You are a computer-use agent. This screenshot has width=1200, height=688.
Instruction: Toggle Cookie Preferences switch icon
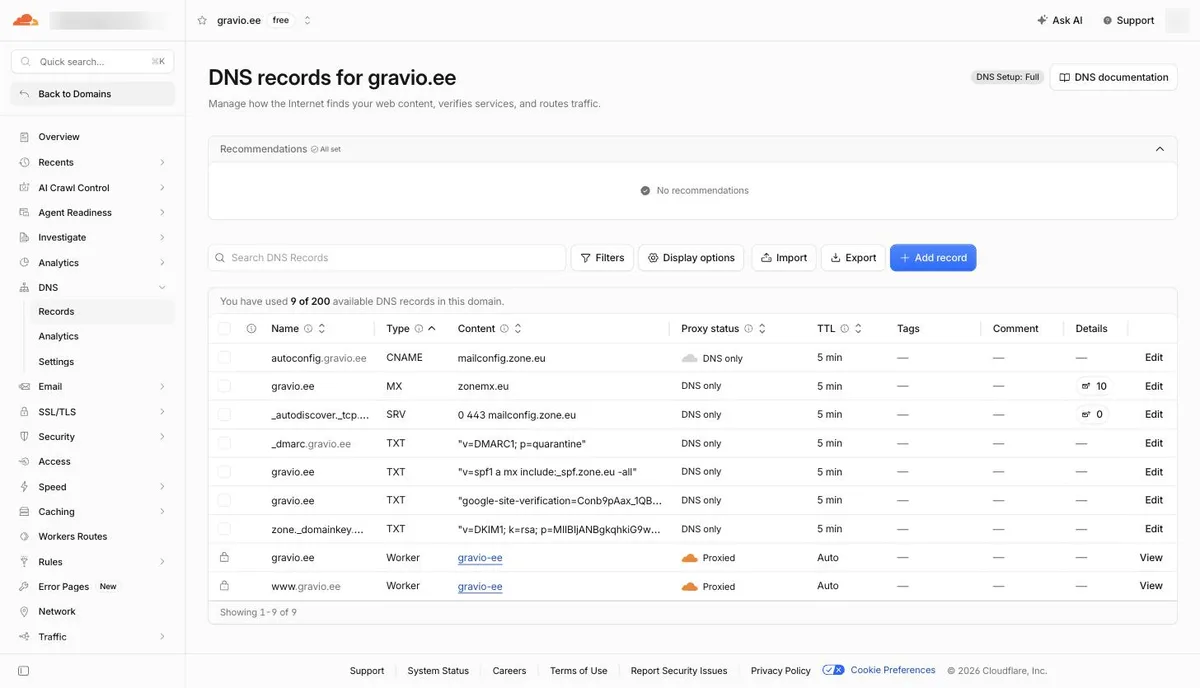click(x=833, y=670)
